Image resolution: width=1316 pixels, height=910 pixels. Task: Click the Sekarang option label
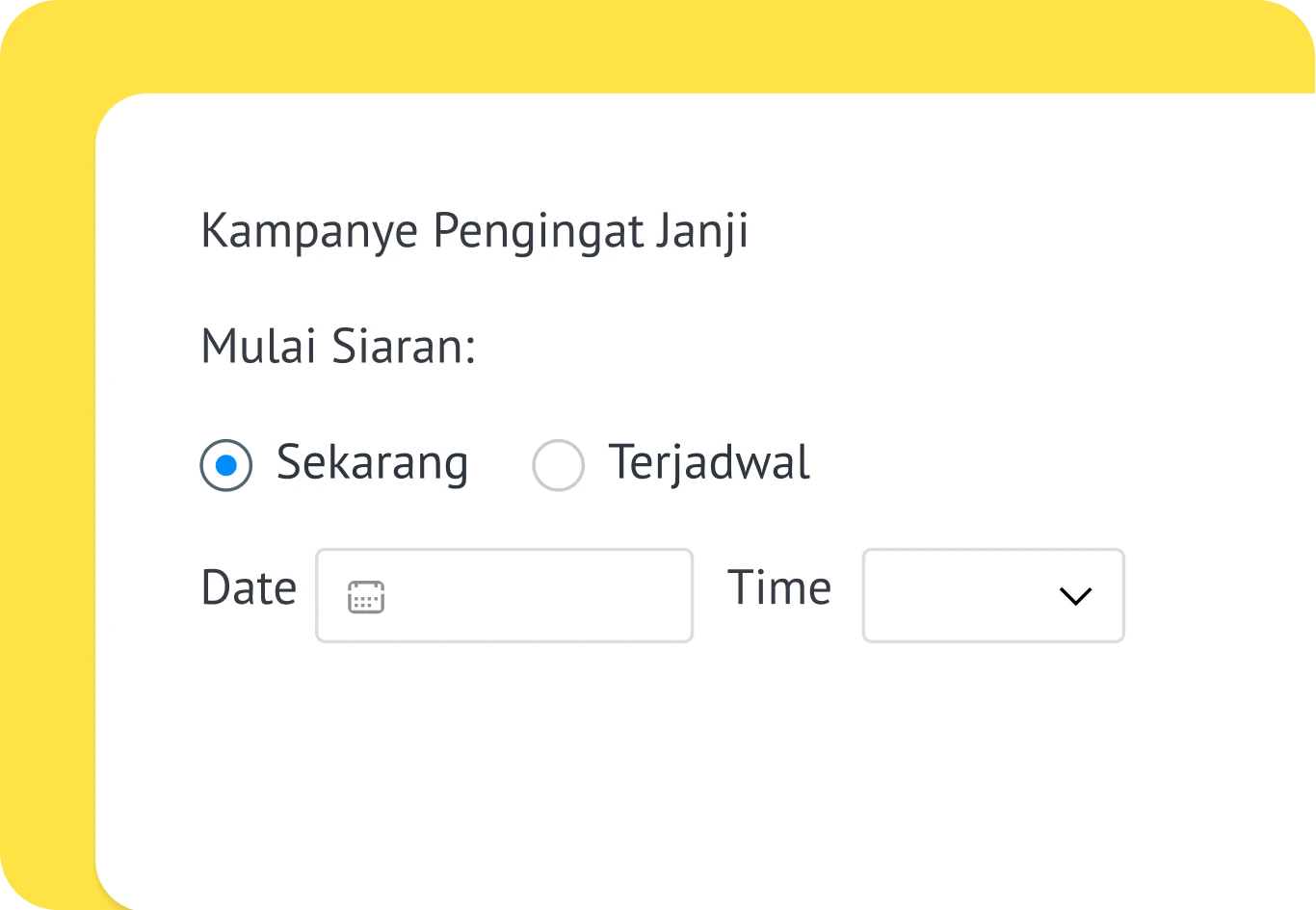[x=372, y=463]
